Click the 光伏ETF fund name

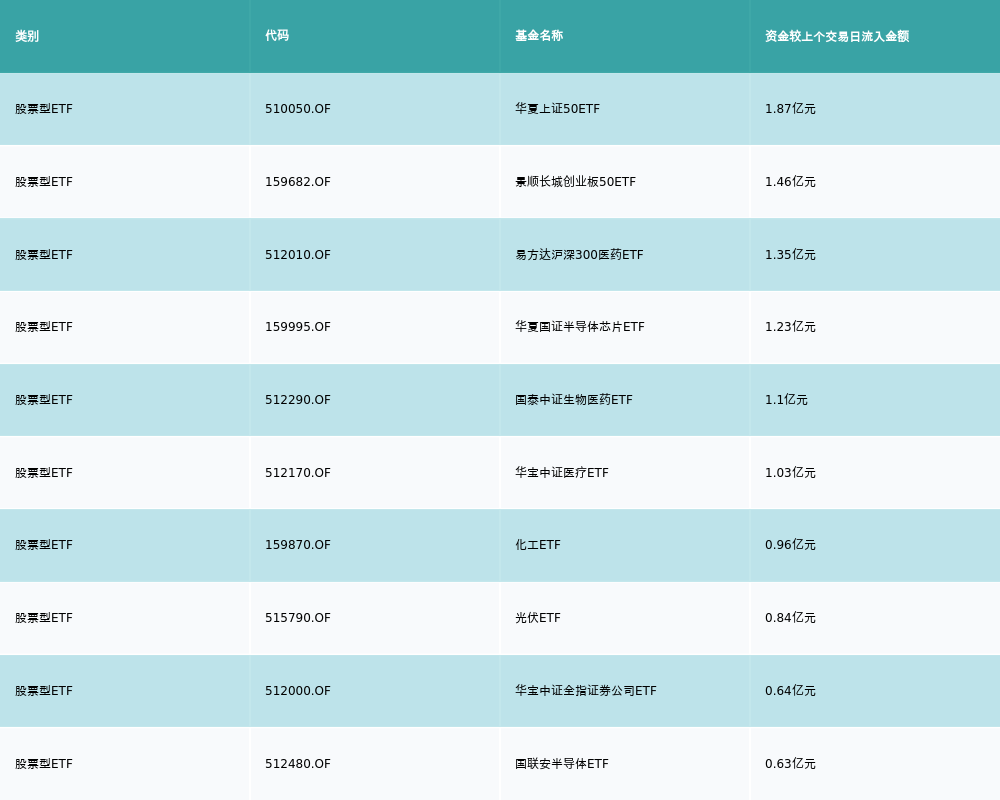pyautogui.click(x=538, y=618)
